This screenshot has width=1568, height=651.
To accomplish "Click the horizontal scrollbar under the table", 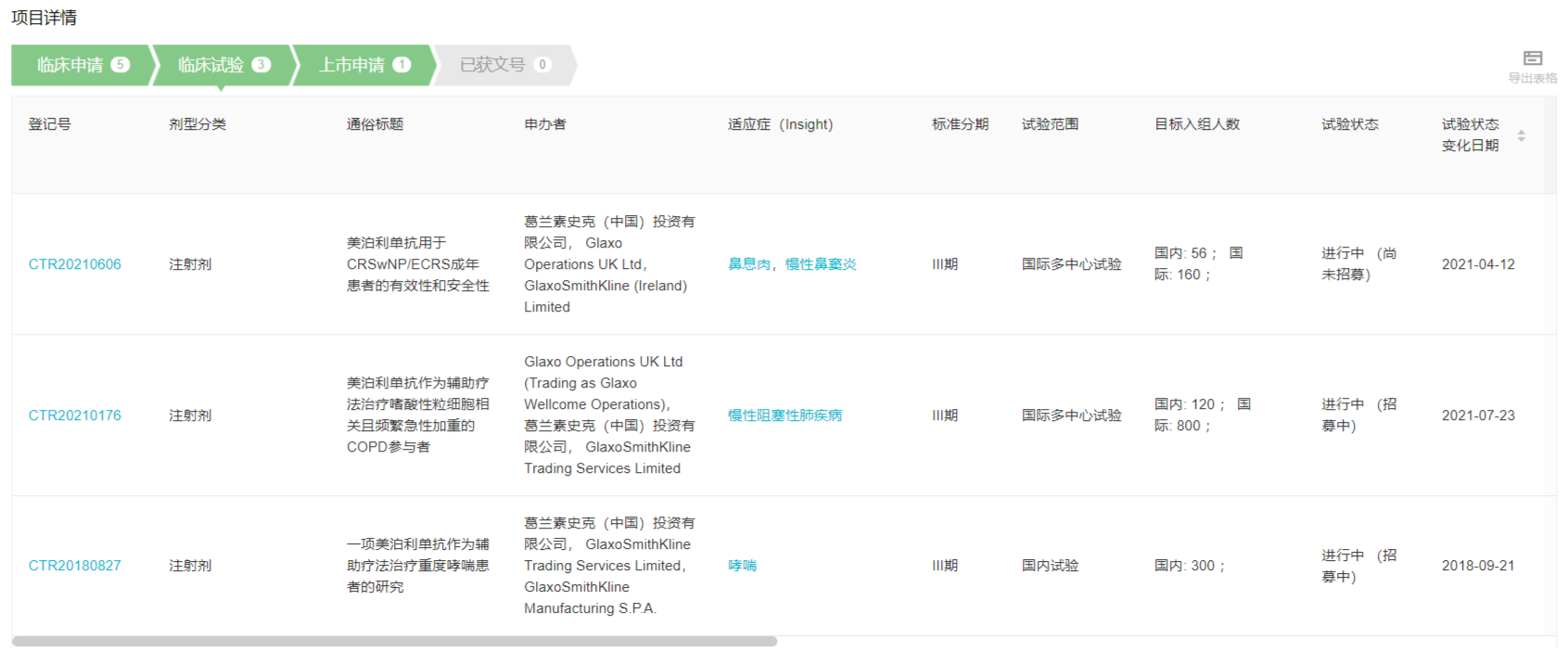I will (394, 642).
